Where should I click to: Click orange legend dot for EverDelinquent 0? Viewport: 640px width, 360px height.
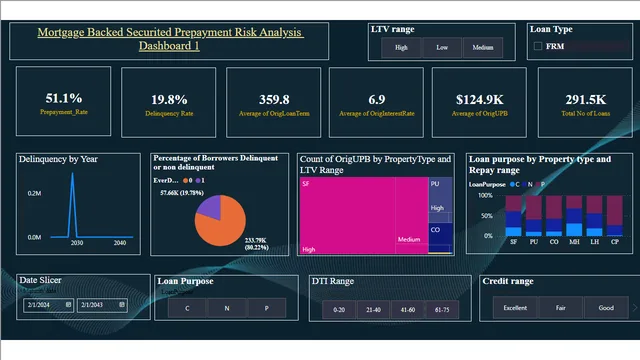(x=185, y=180)
